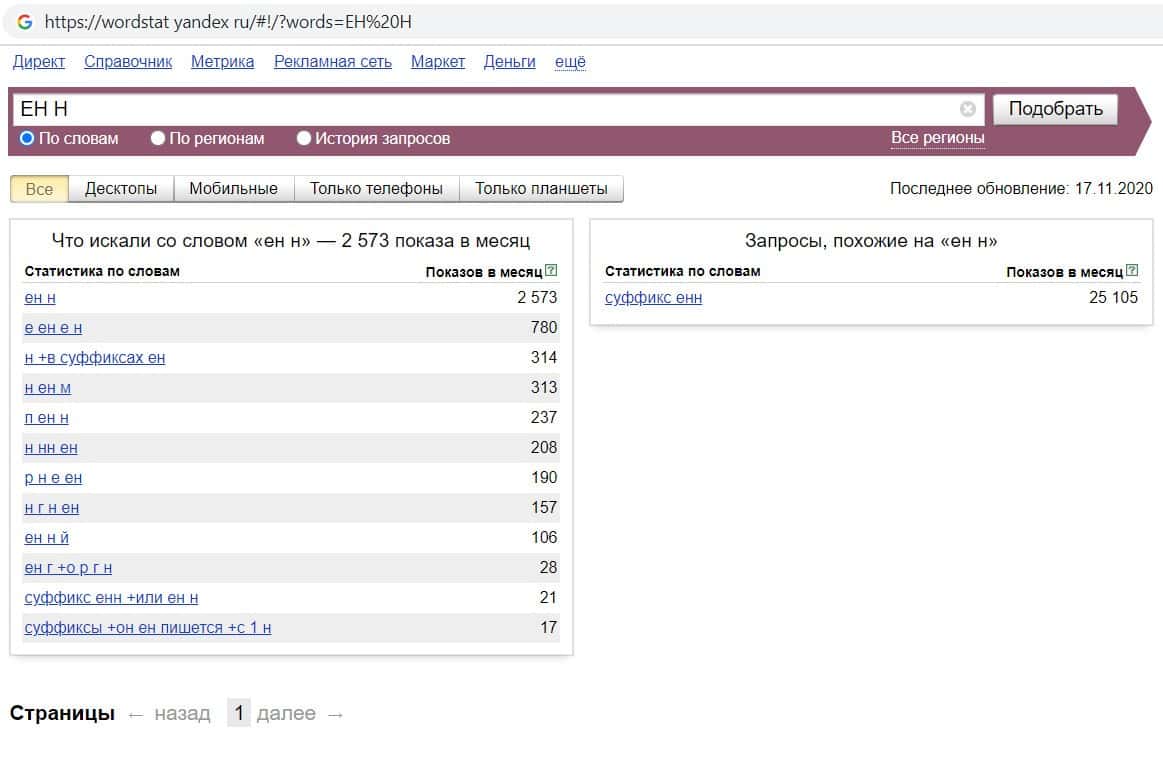Clear the search field with the X icon

click(967, 109)
